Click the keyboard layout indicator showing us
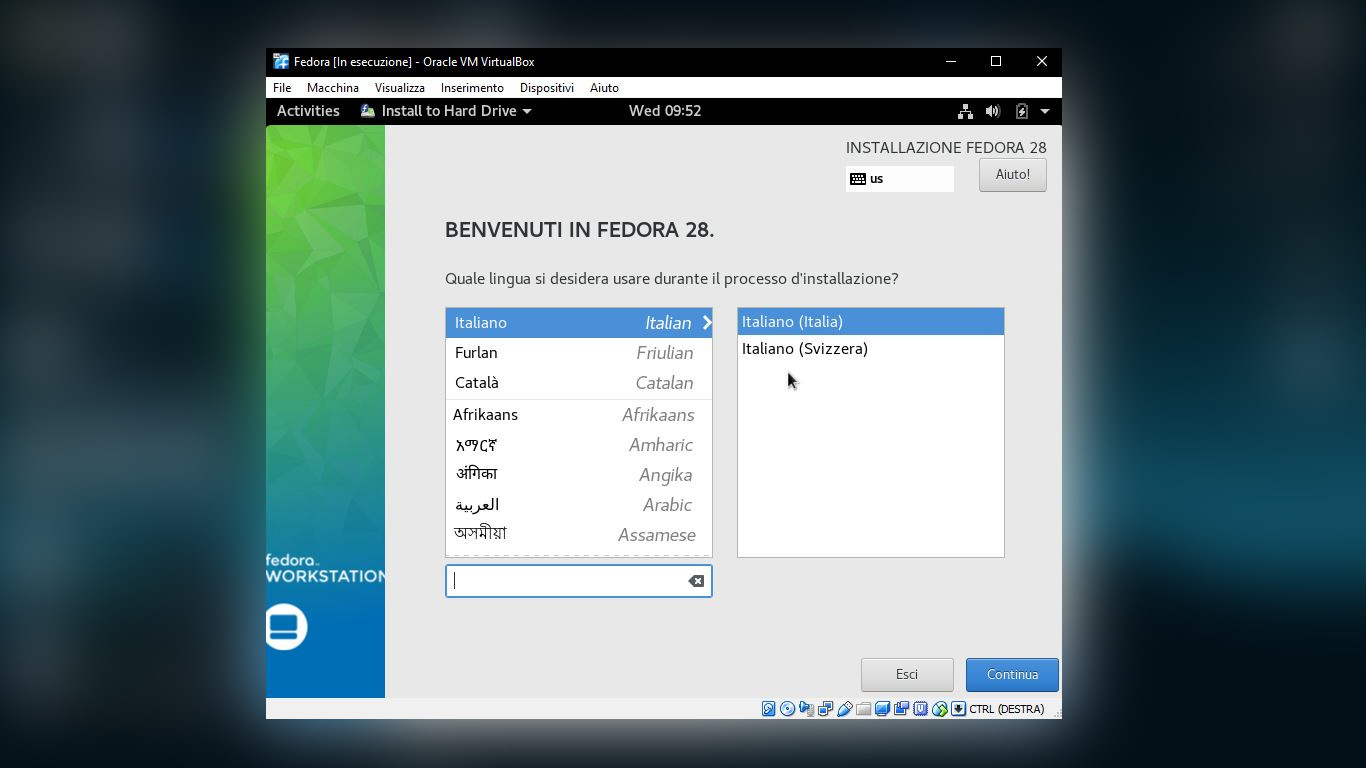 click(x=898, y=179)
